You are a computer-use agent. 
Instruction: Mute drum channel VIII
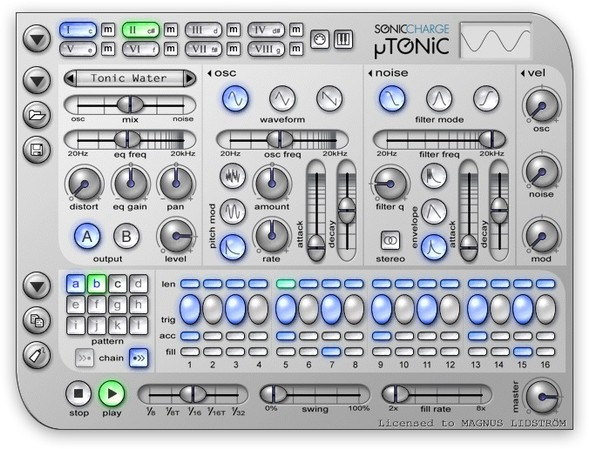pos(296,48)
